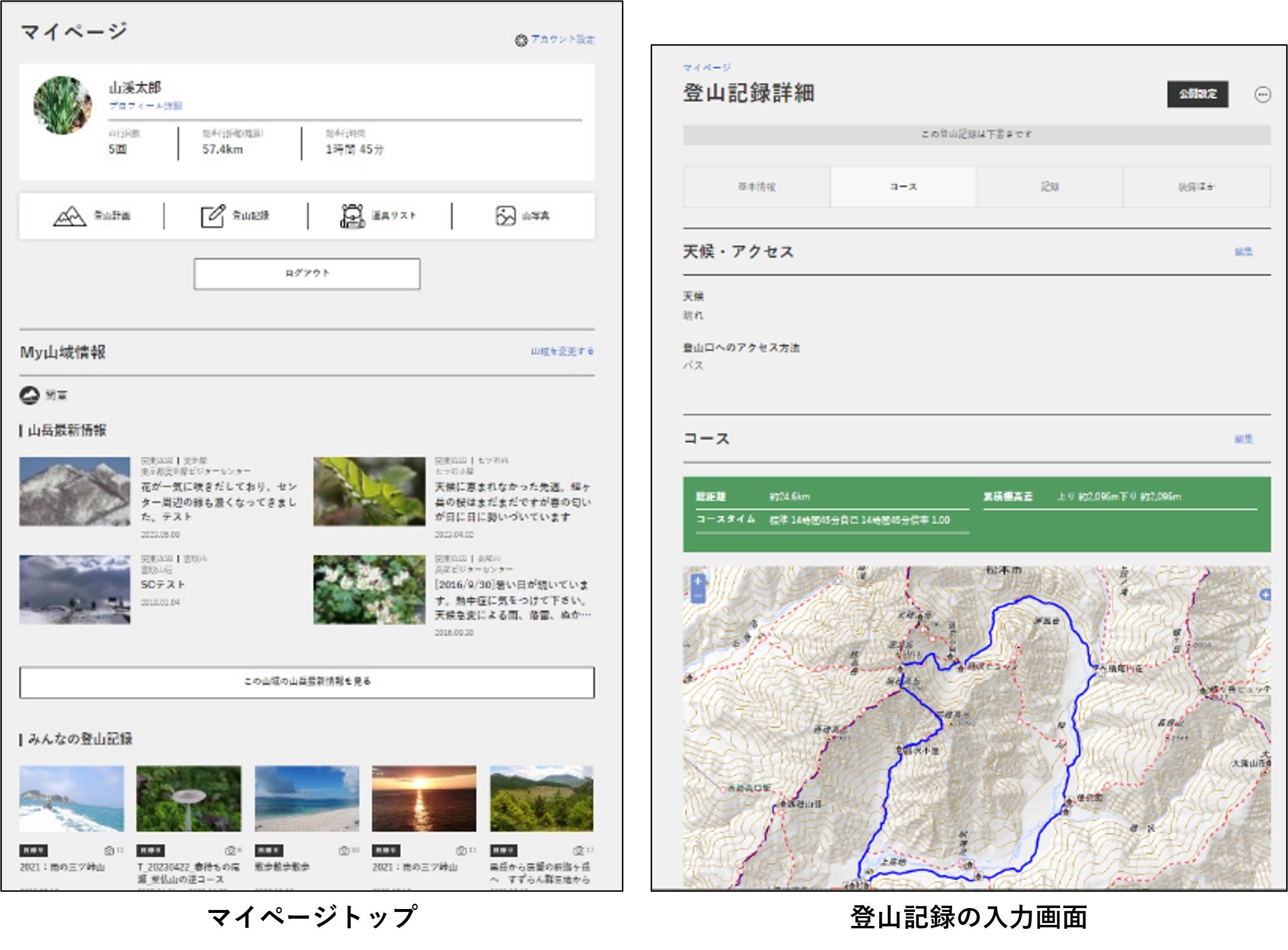Viewport: 1288px width, 950px height.
Task: Click the mountain area round icon
Action: [x=29, y=395]
